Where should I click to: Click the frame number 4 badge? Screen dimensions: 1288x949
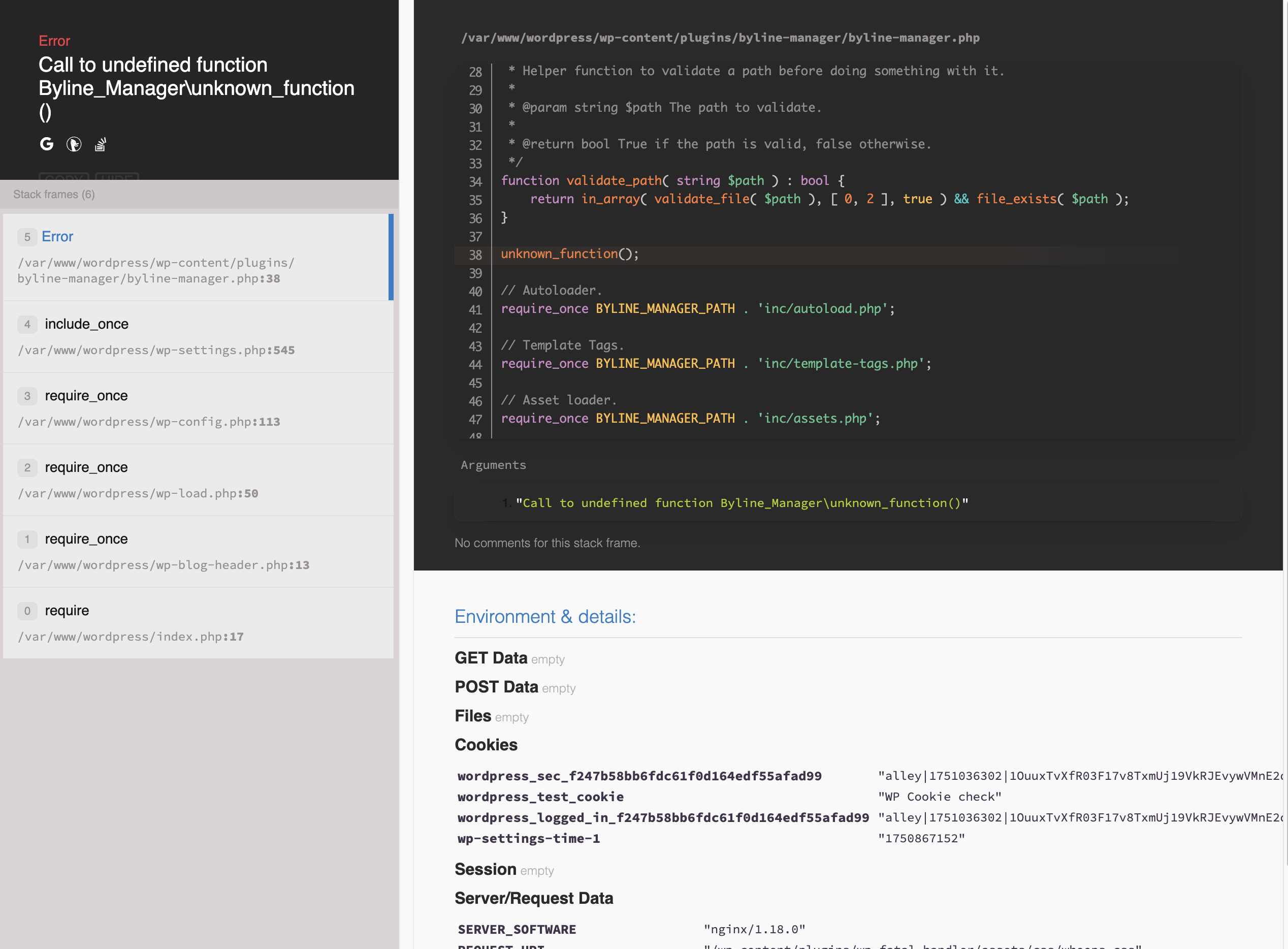coord(27,325)
